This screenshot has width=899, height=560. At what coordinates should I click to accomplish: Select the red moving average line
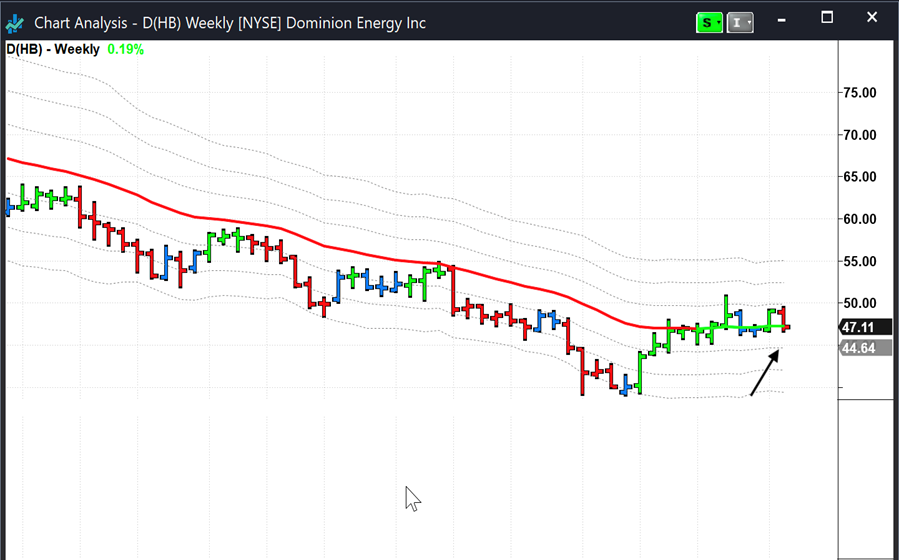pyautogui.click(x=300, y=234)
